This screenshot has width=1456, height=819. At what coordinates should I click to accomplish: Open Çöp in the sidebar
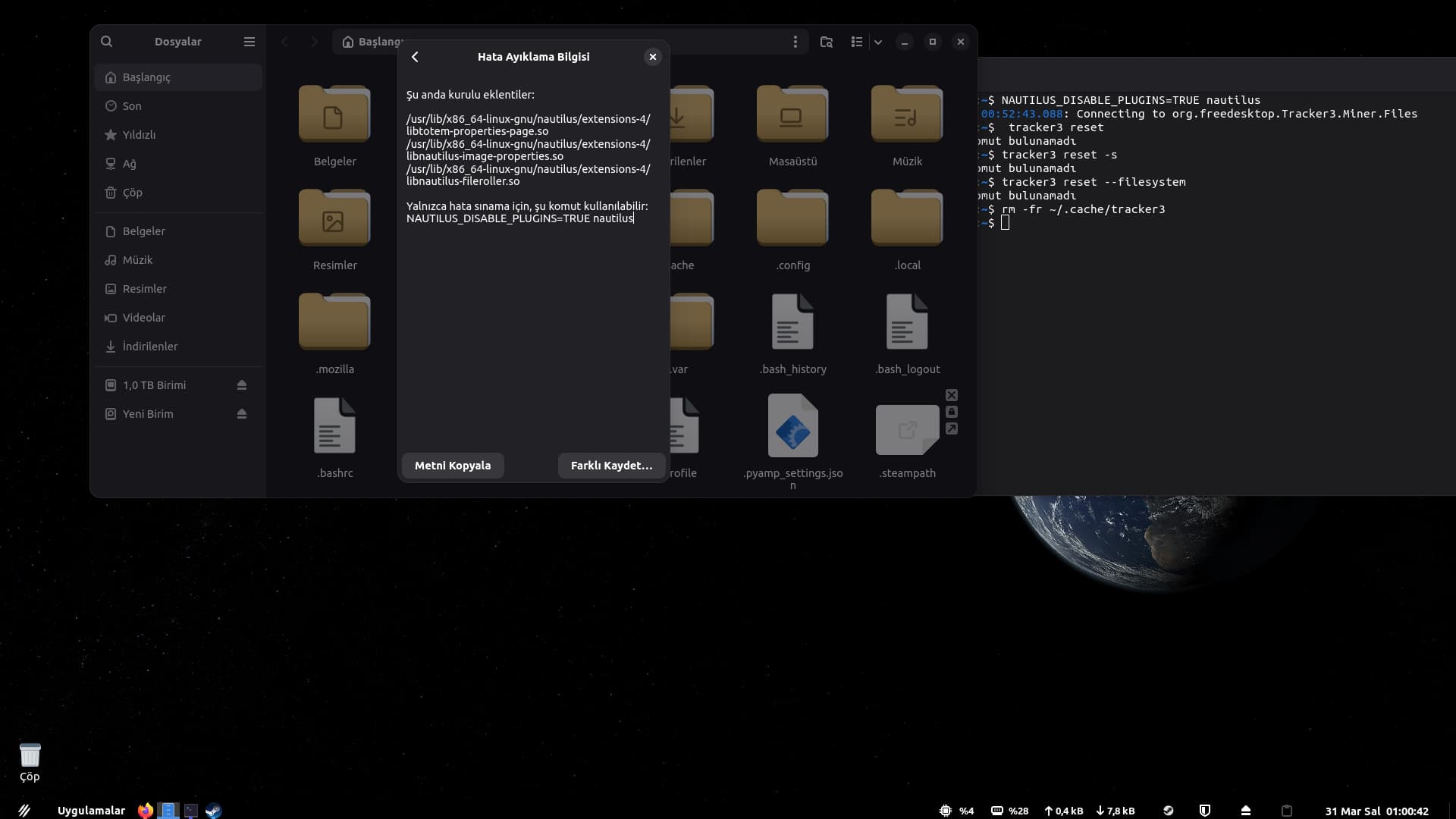[x=132, y=193]
